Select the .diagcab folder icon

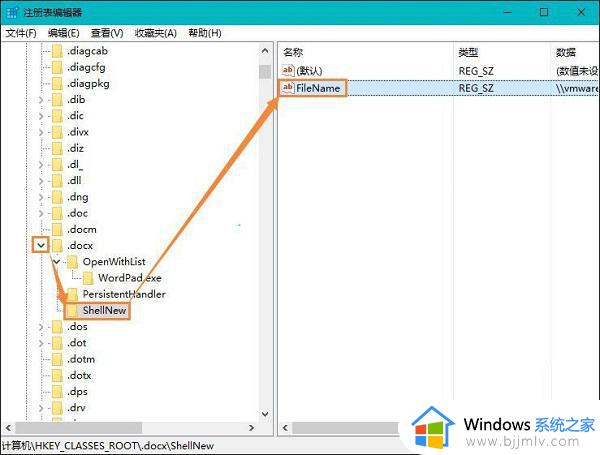[57, 51]
